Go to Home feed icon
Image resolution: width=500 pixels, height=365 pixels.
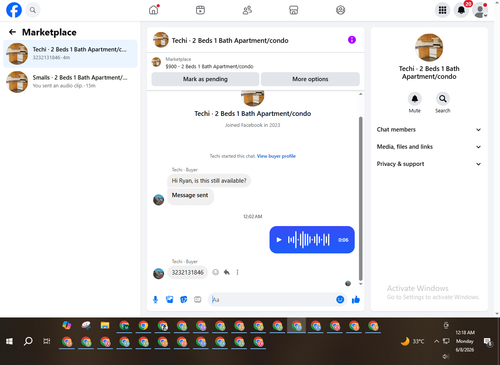[x=154, y=10]
